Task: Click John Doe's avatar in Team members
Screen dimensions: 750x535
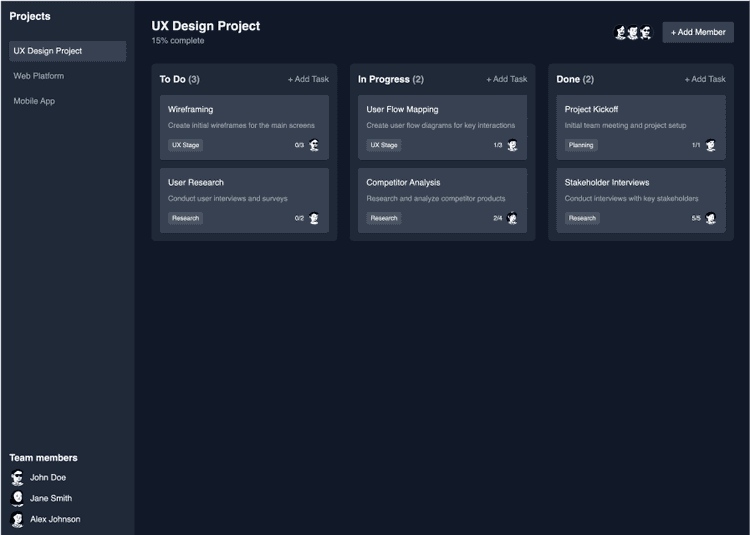Action: (17, 478)
